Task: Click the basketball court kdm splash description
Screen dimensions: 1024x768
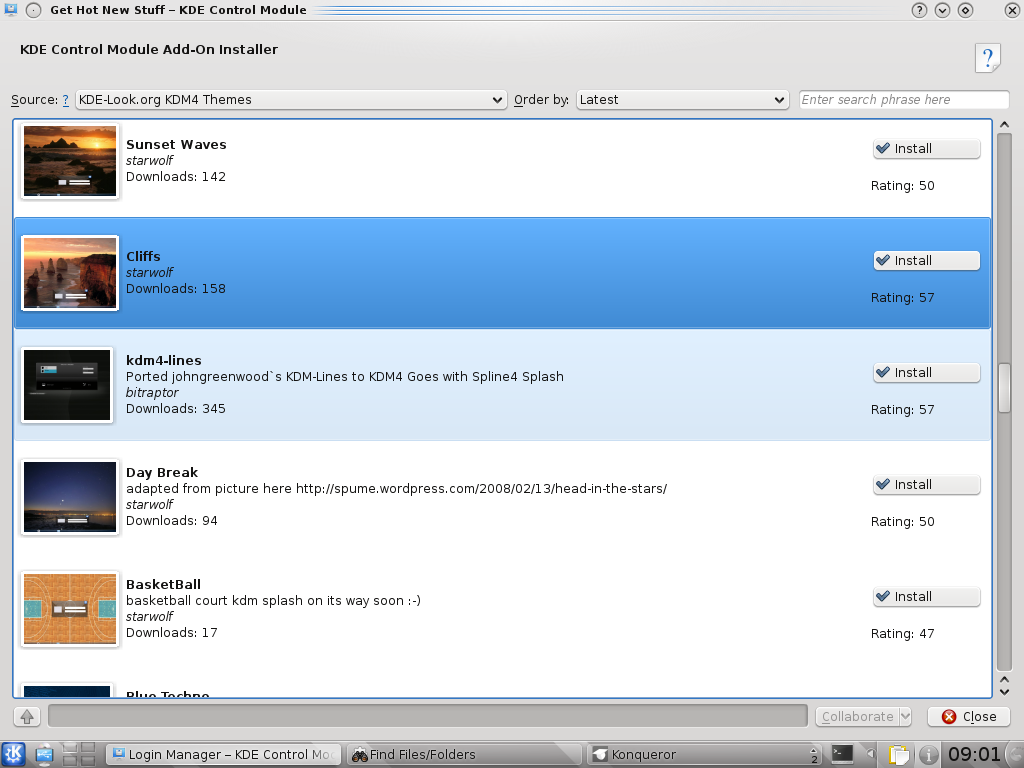Action: pyautogui.click(x=273, y=601)
